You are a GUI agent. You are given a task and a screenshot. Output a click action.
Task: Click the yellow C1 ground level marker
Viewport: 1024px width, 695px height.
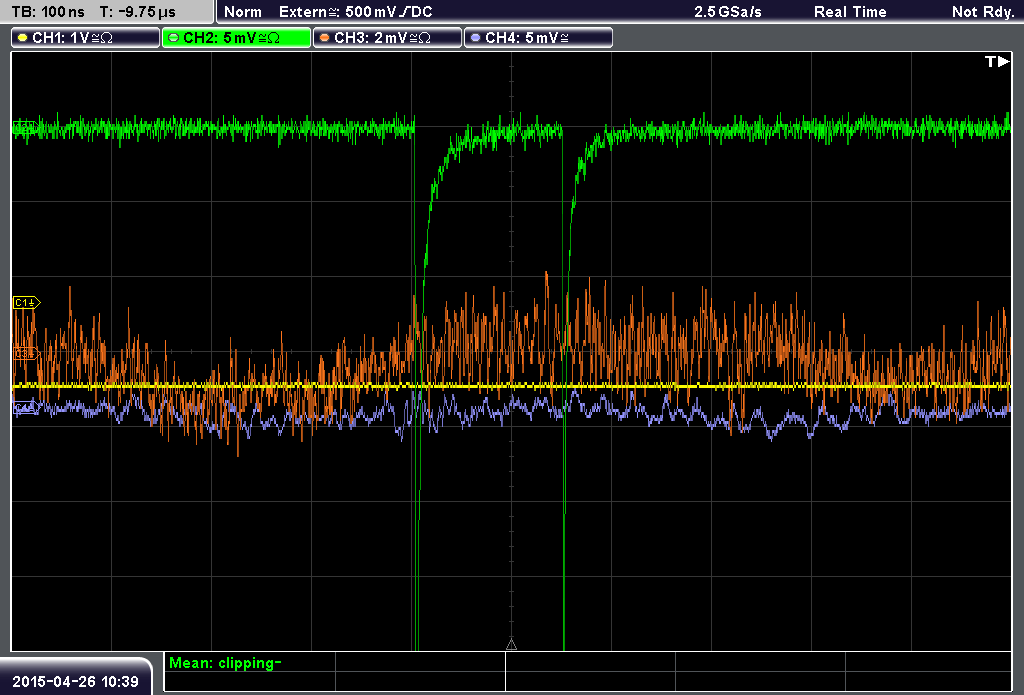click(x=27, y=302)
